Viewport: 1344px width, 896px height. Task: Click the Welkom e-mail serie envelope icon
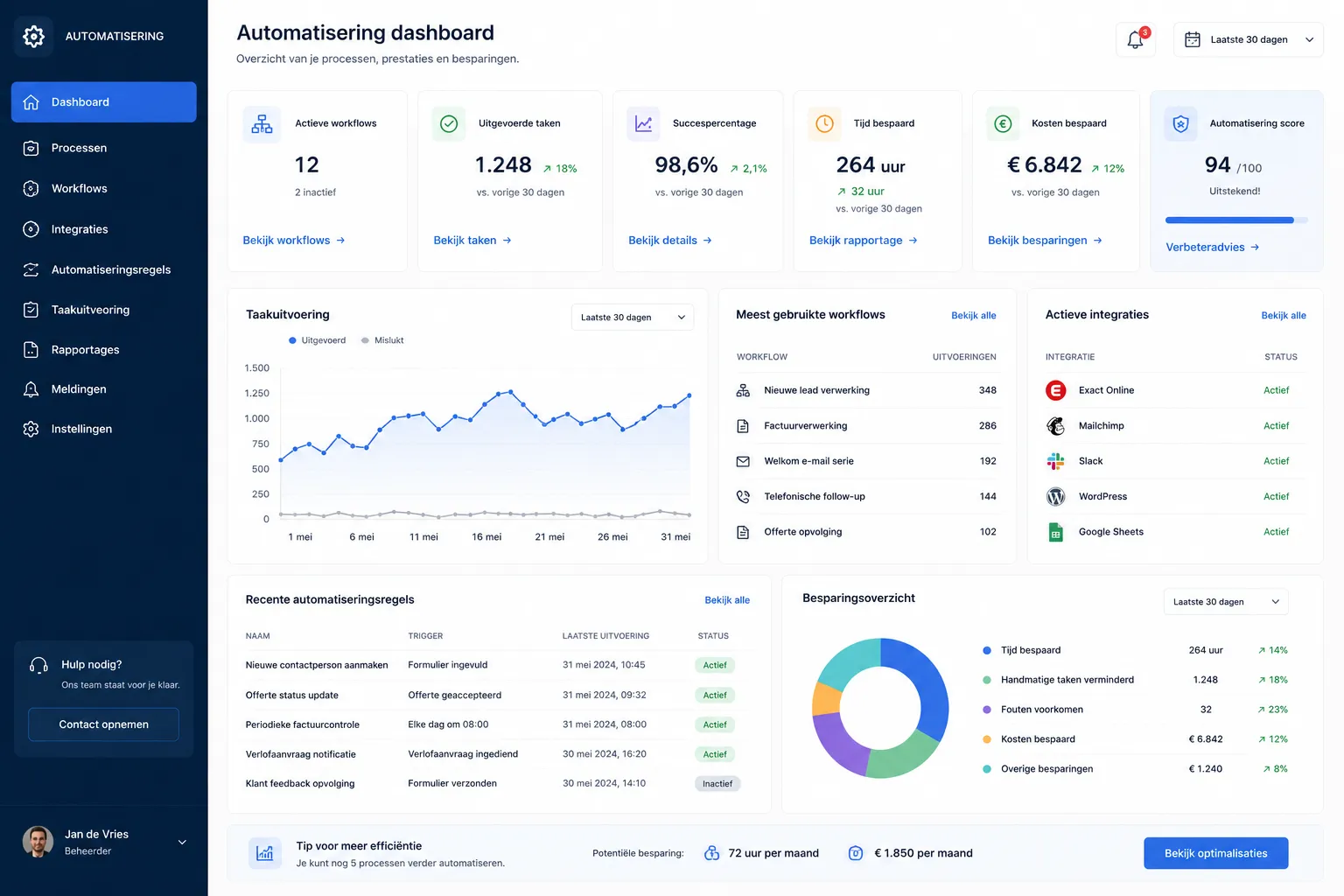click(x=743, y=461)
